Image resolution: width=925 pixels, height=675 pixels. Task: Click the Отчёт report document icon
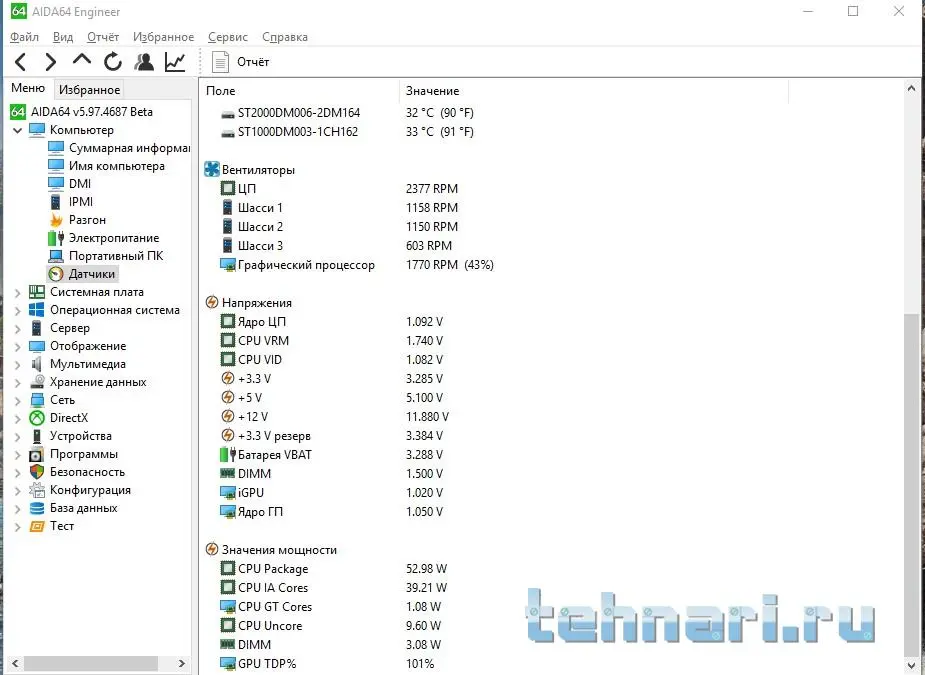220,61
